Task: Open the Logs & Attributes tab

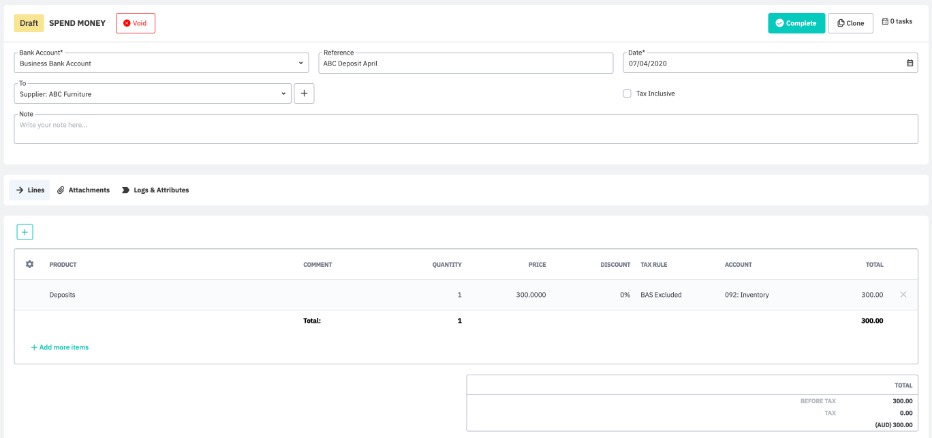Action: 155,190
